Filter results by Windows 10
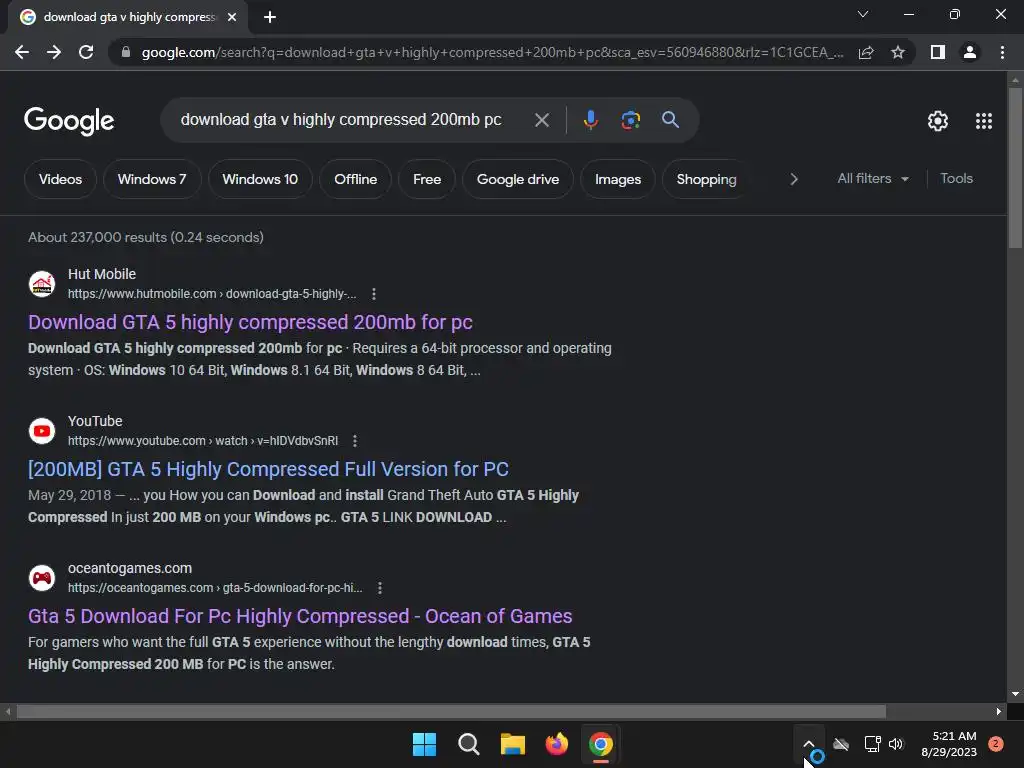This screenshot has width=1024, height=768. (260, 179)
